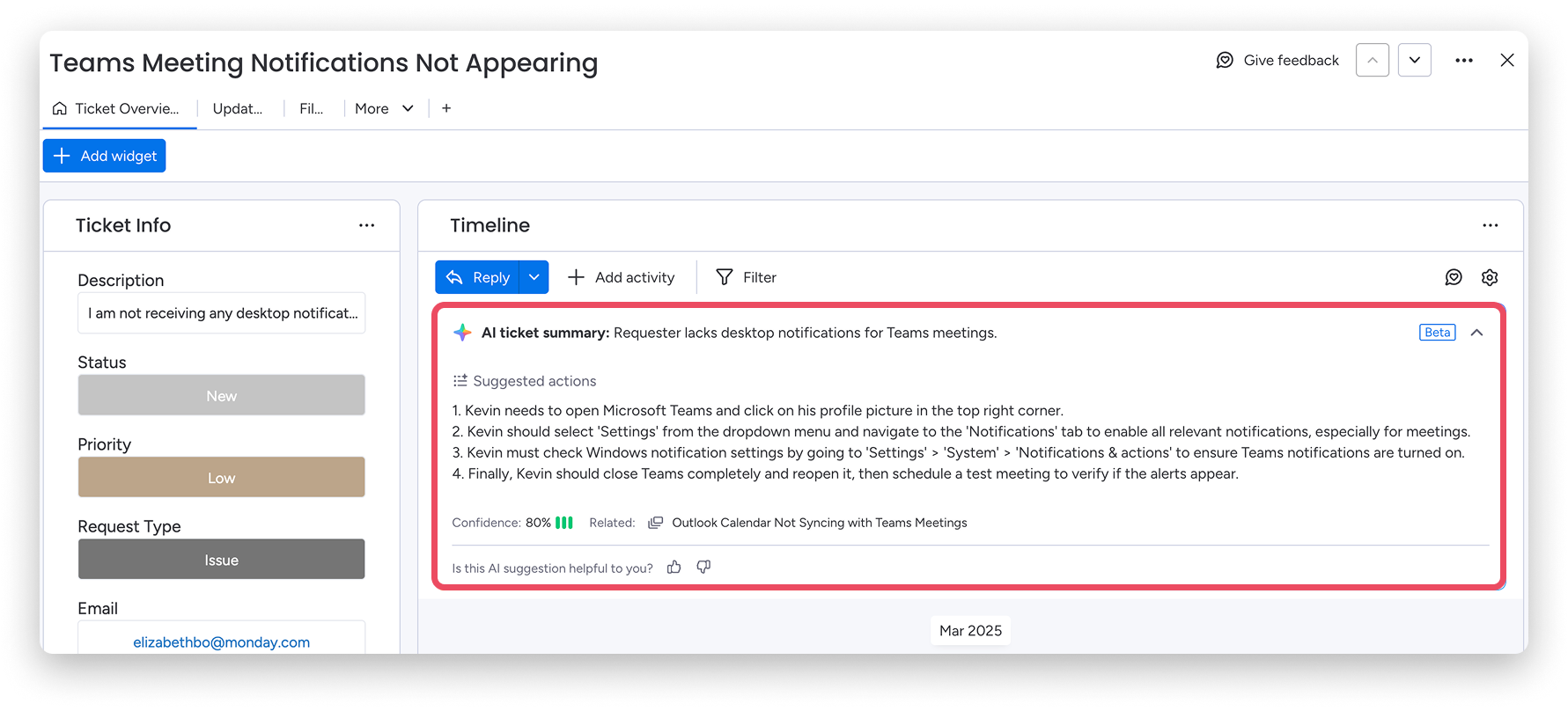Click the Timeline feedback chat icon
This screenshot has width=1568, height=711.
click(1454, 277)
